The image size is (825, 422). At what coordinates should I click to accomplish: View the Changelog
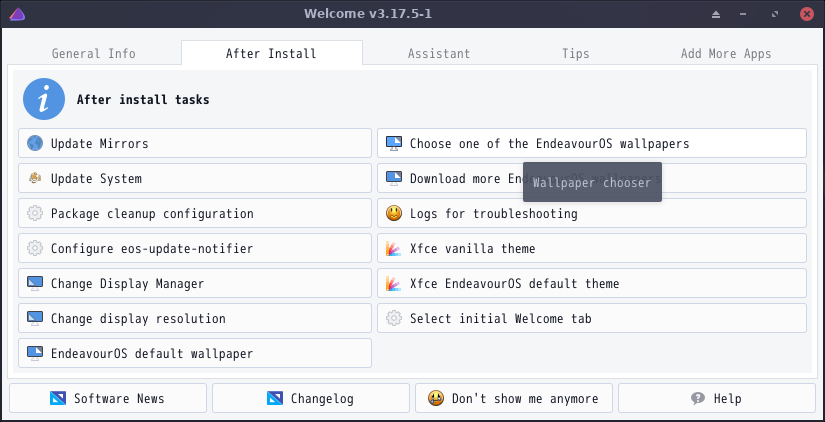click(311, 398)
